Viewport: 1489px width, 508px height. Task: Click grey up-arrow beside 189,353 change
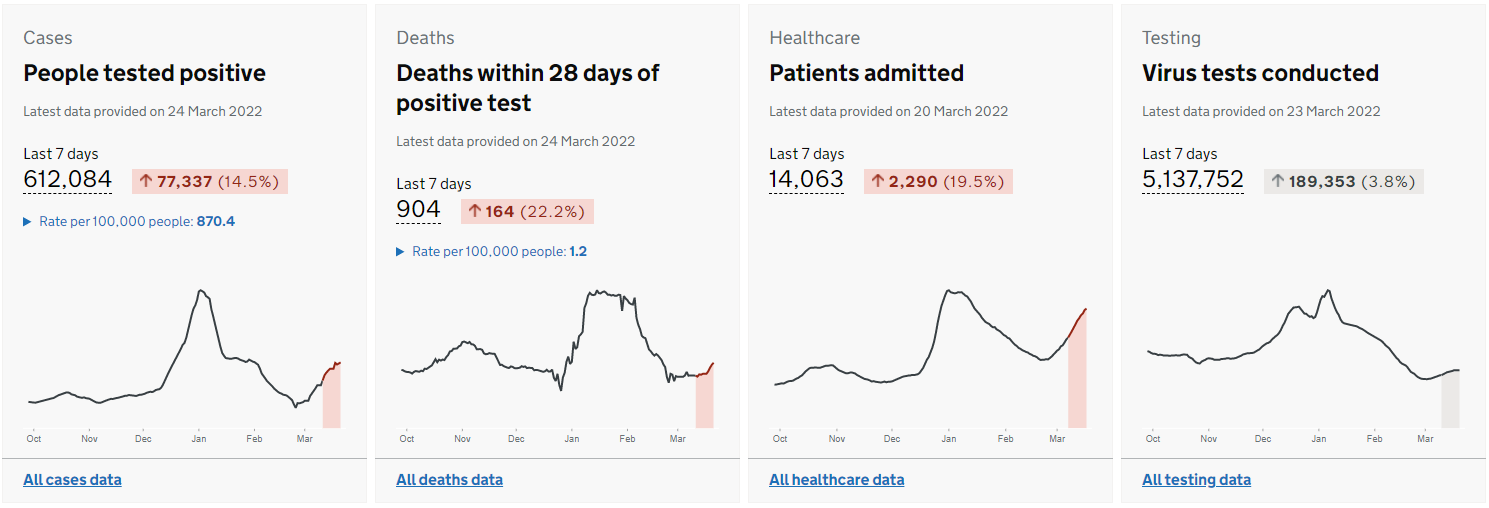coord(1277,181)
